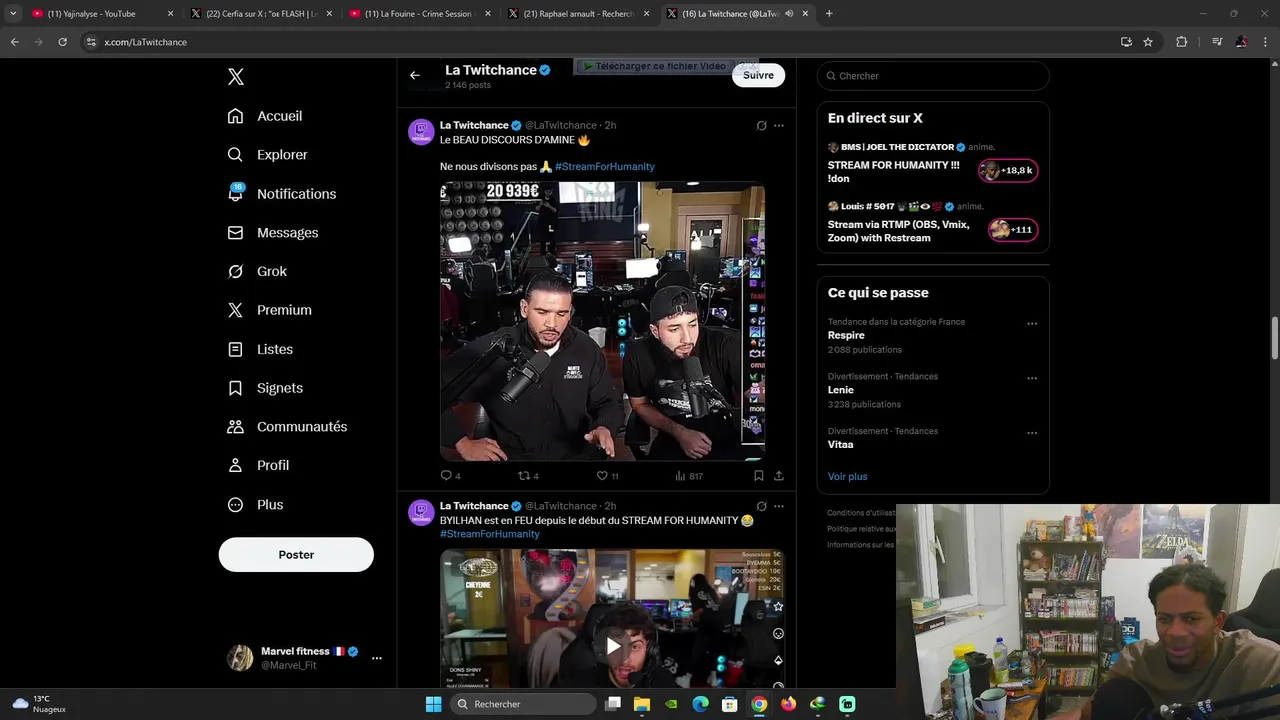
Task: Open Profil page
Action: point(258,466)
